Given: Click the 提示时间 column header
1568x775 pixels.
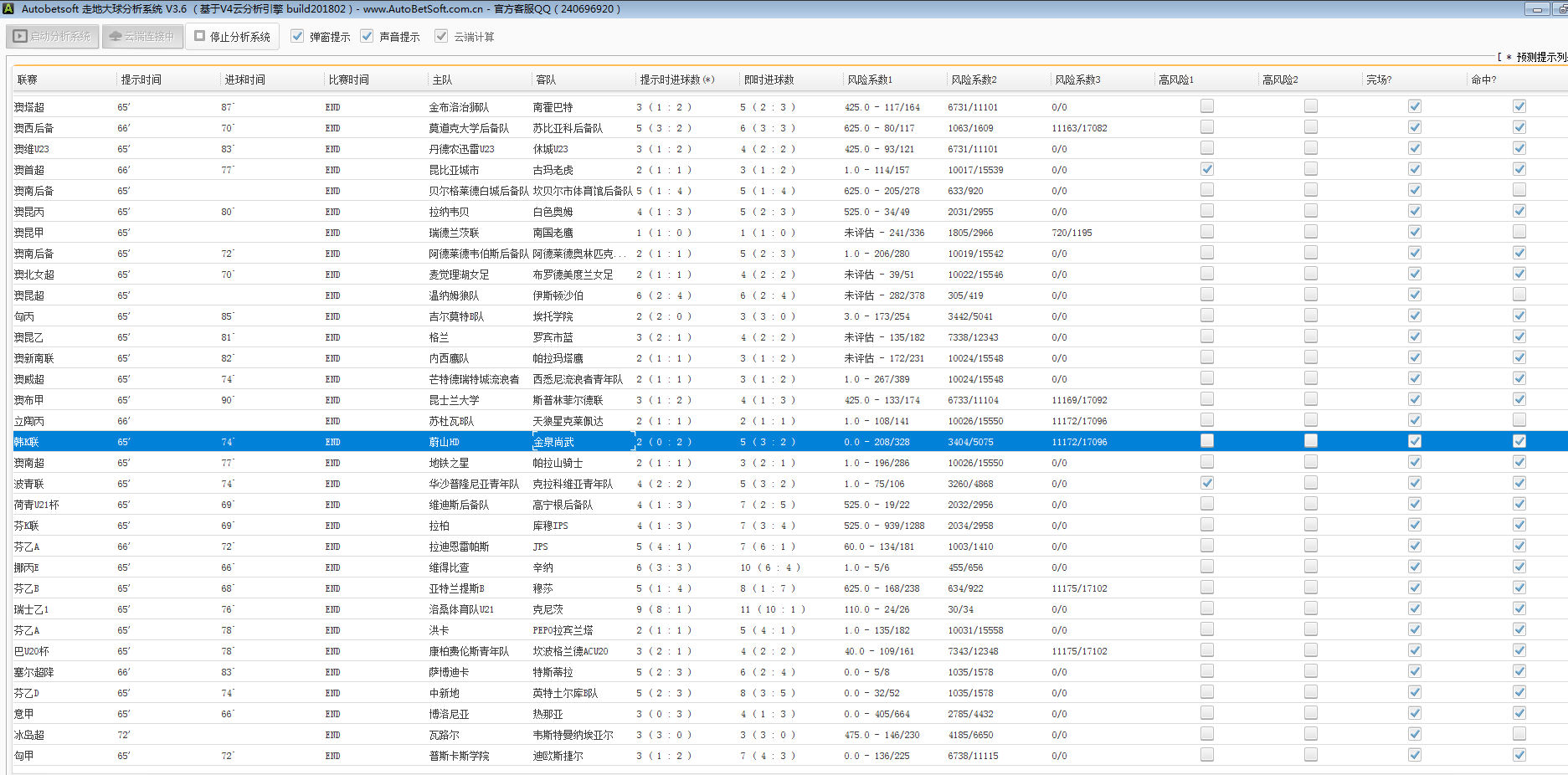Looking at the screenshot, I should [141, 80].
